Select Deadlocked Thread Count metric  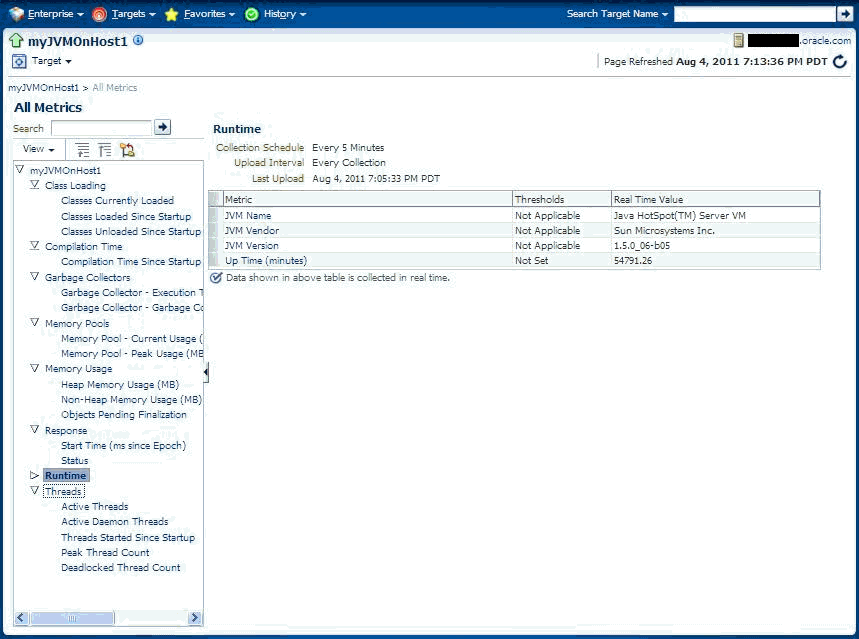(x=121, y=568)
